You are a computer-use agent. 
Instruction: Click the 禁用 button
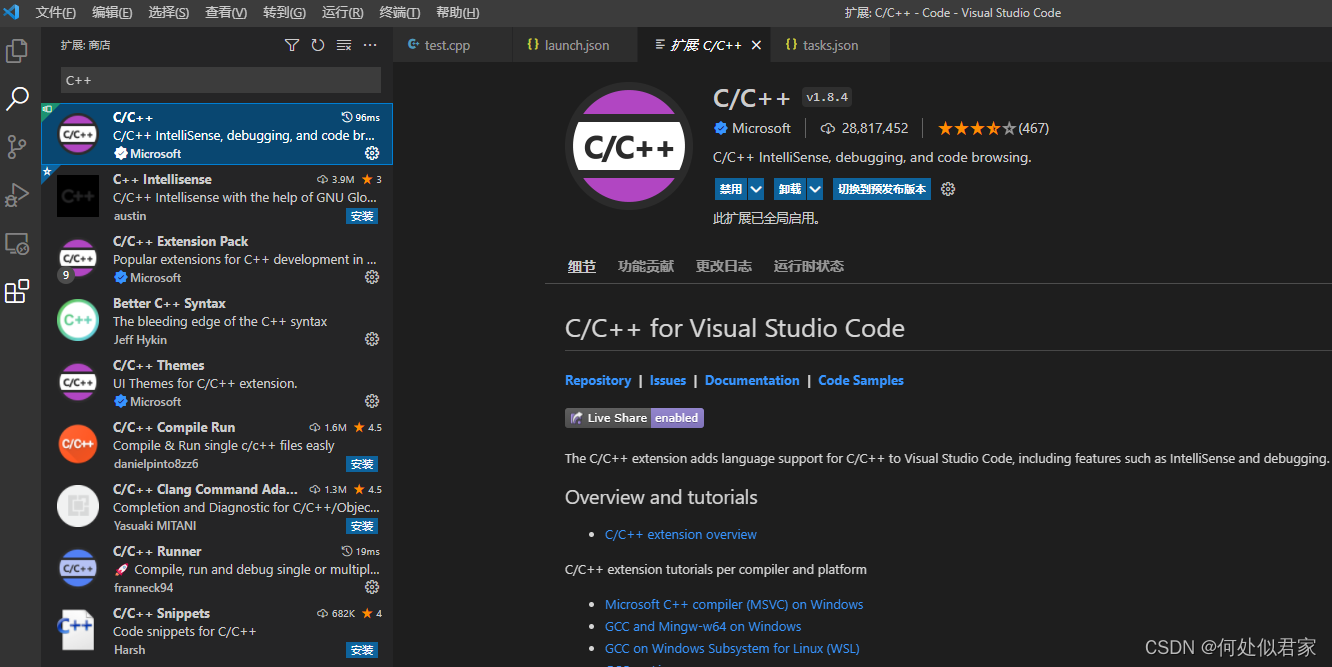[x=731, y=189]
